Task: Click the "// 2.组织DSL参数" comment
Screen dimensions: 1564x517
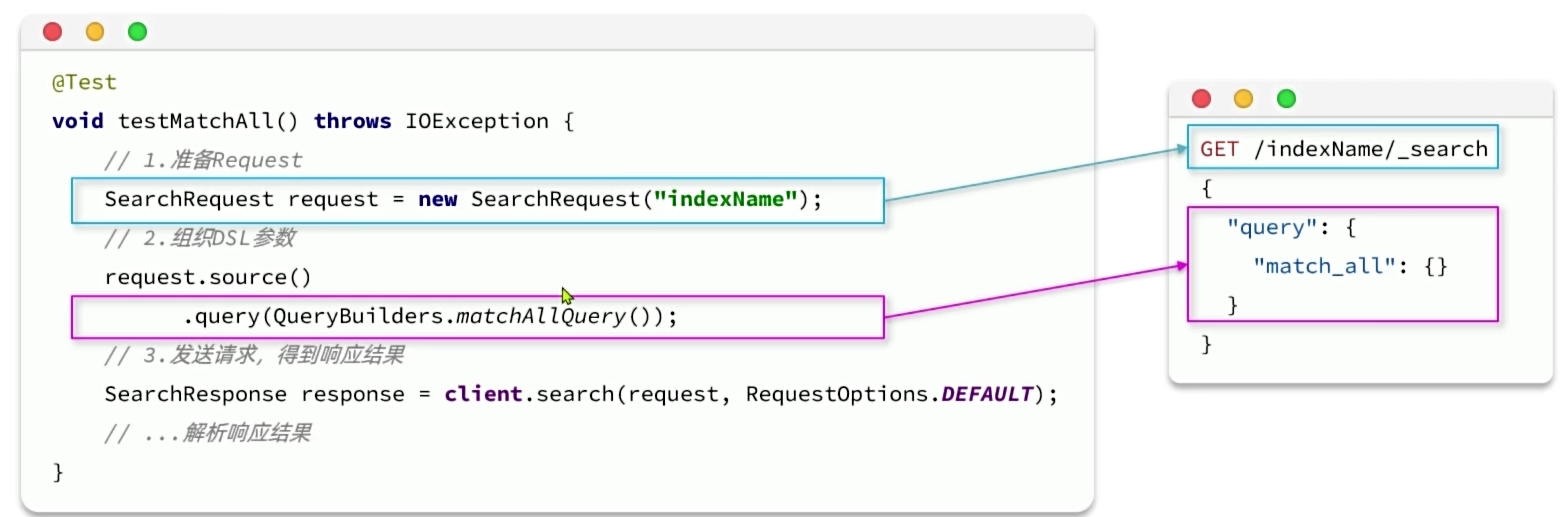Action: point(199,238)
